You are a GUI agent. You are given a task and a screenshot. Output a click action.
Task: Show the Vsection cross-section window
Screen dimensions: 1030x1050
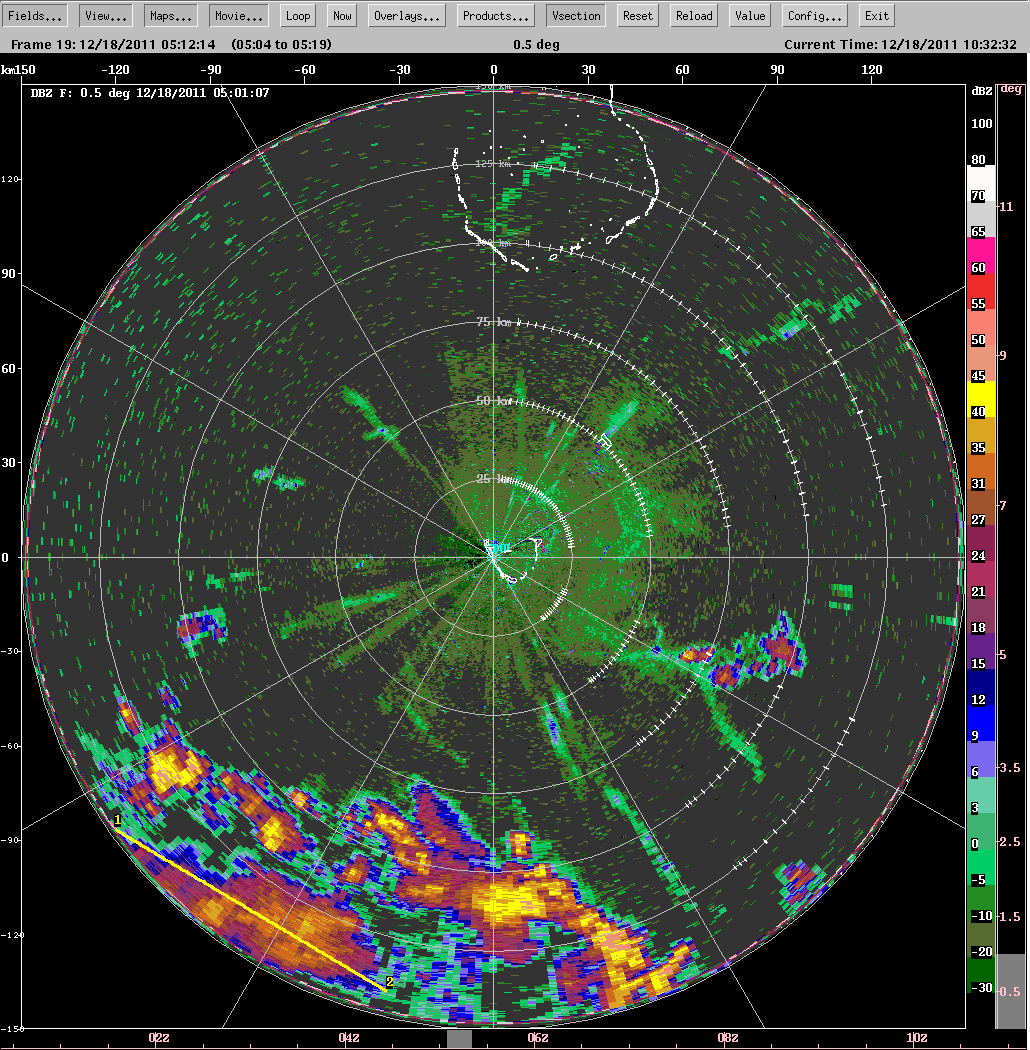click(x=575, y=15)
